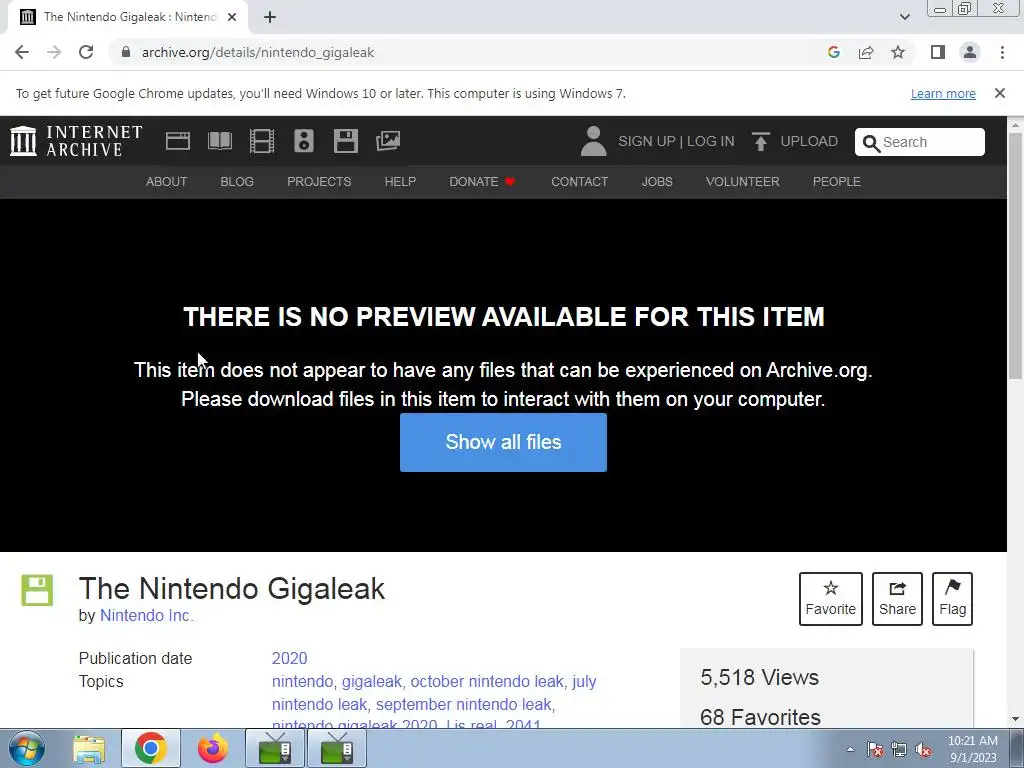The width and height of the screenshot is (1024, 768).
Task: Open a new tab with plus button
Action: [270, 17]
